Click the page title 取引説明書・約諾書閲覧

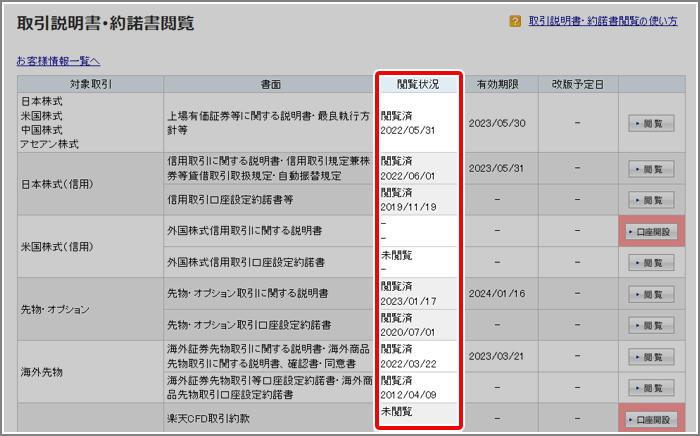(x=105, y=23)
